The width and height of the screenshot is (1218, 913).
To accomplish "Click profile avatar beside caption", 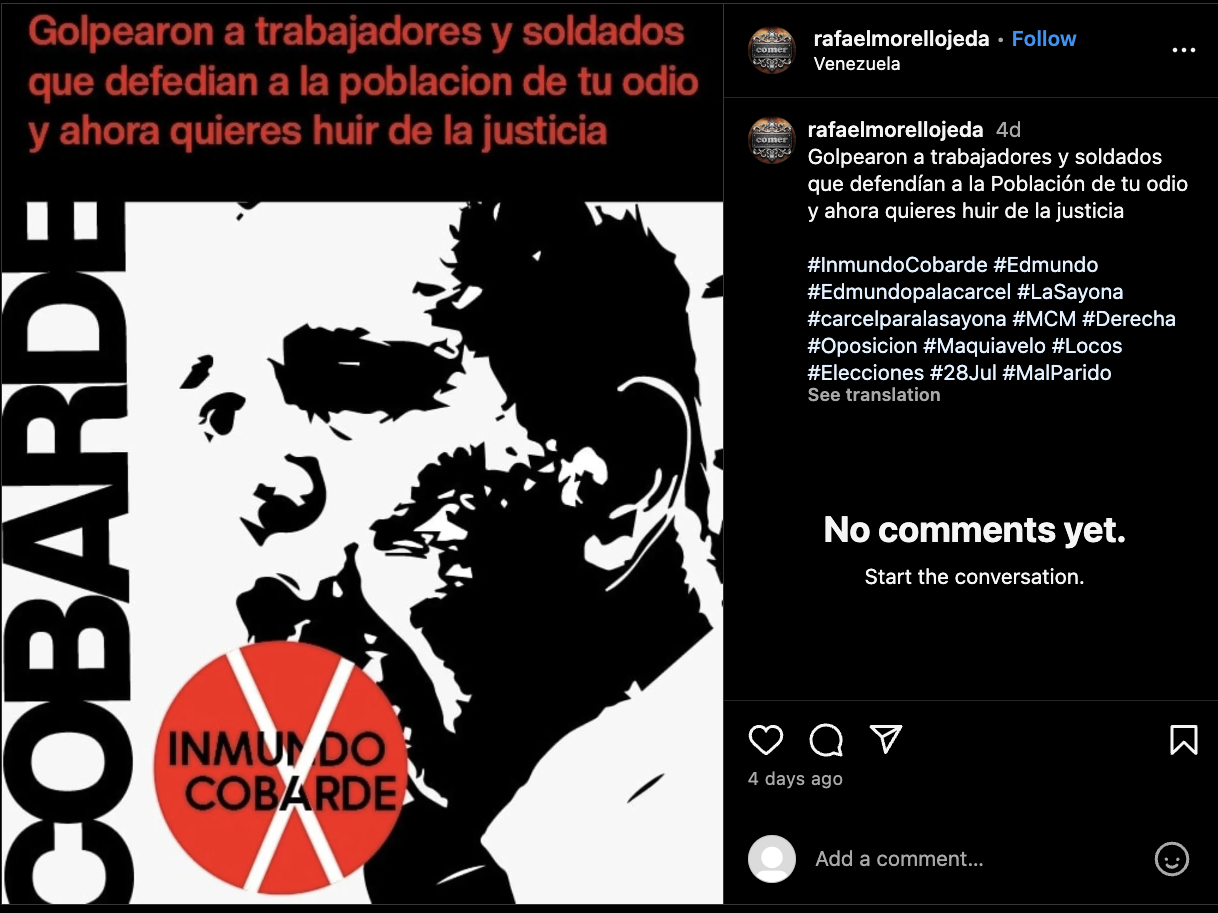I will 771,140.
